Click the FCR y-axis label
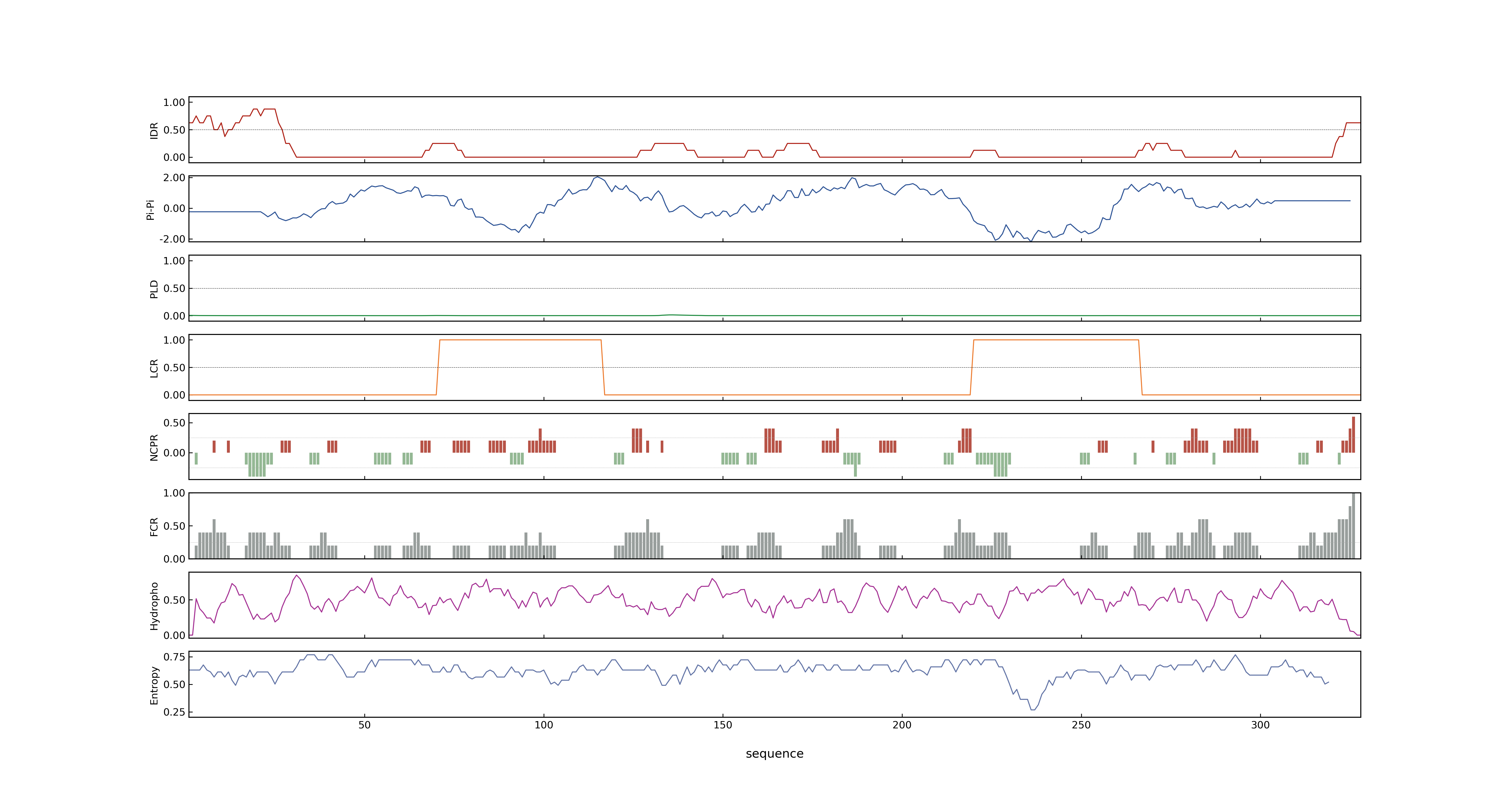Screen dimensions: 1512x806 click(x=154, y=527)
